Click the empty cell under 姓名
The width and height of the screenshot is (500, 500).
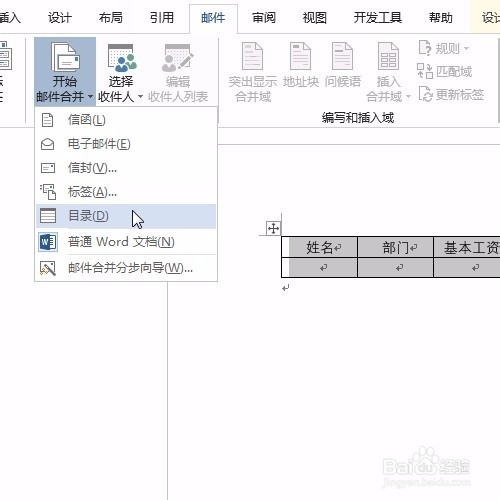coord(319,267)
